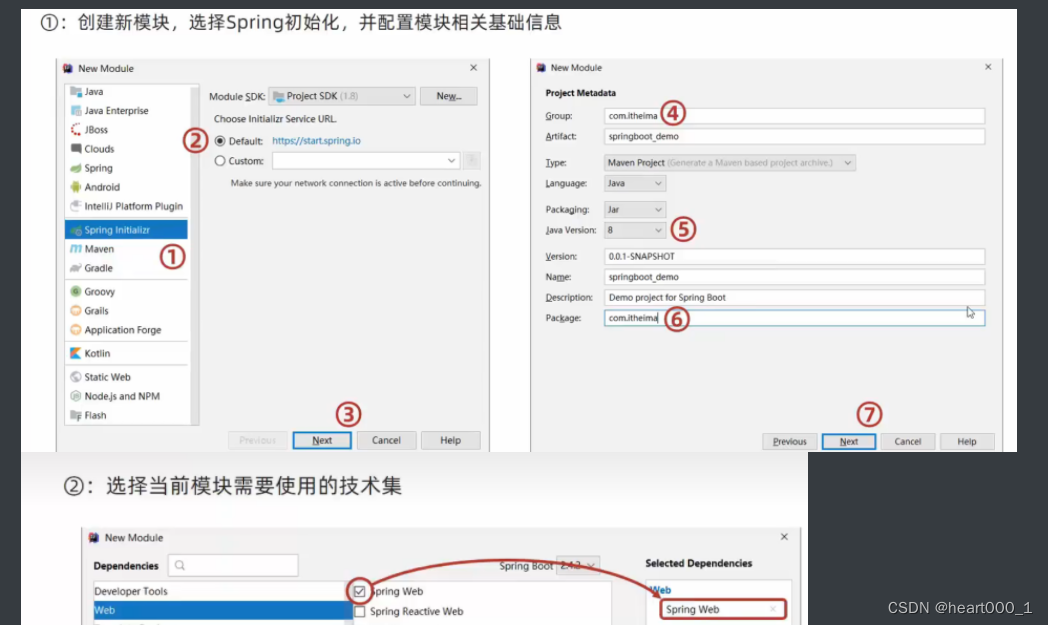The image size is (1048, 625).
Task: Click Next in the left New Module dialog
Action: tap(322, 441)
